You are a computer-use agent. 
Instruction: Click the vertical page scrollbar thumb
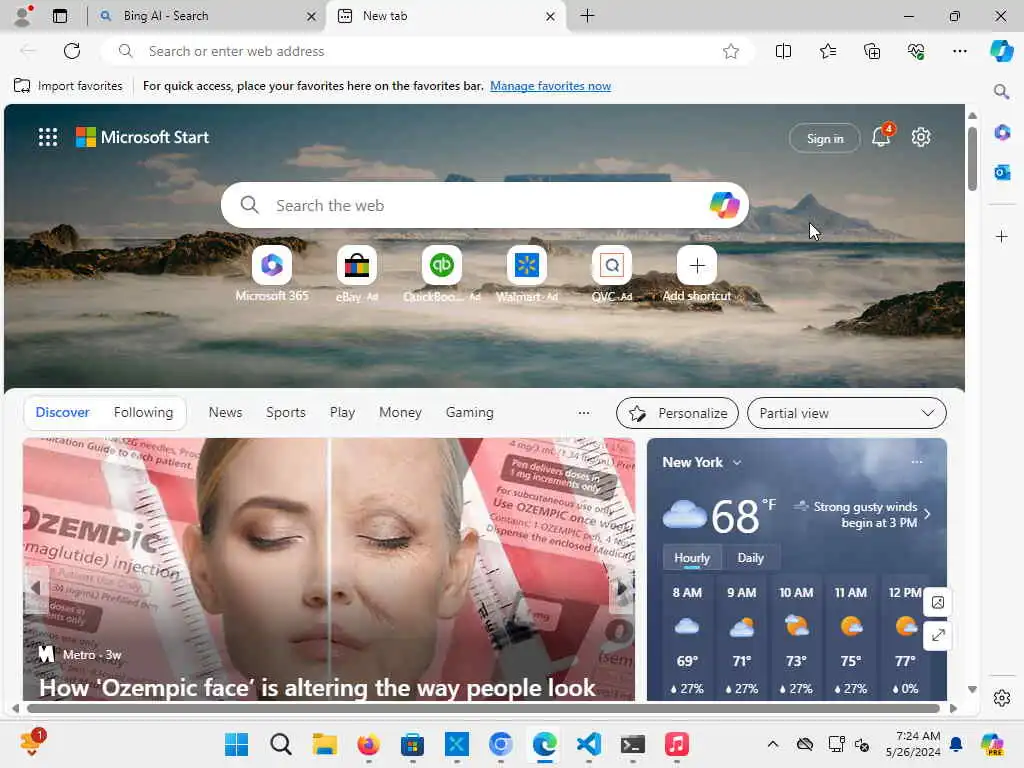(972, 159)
